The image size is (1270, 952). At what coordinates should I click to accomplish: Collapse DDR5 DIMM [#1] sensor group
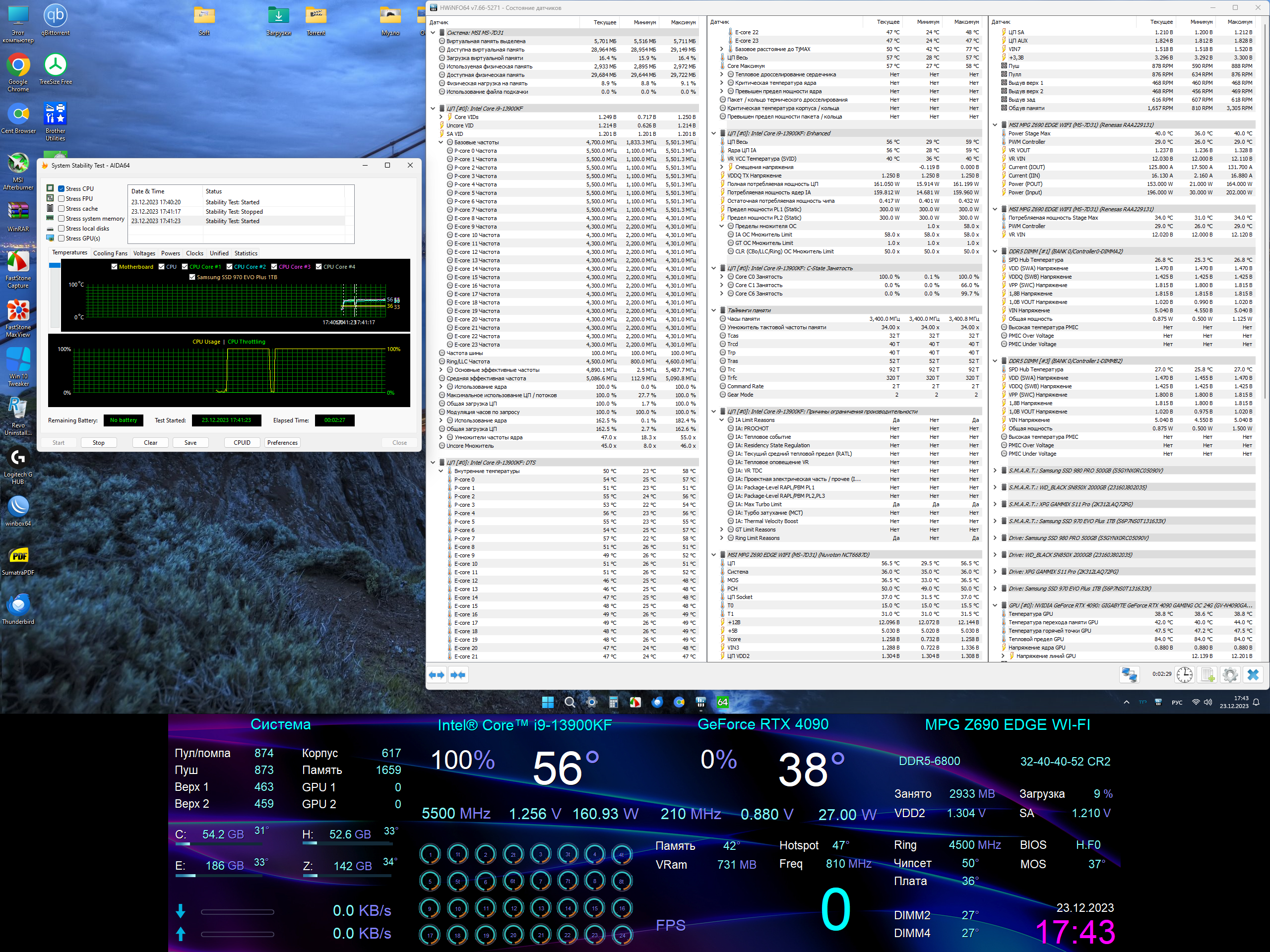995,251
